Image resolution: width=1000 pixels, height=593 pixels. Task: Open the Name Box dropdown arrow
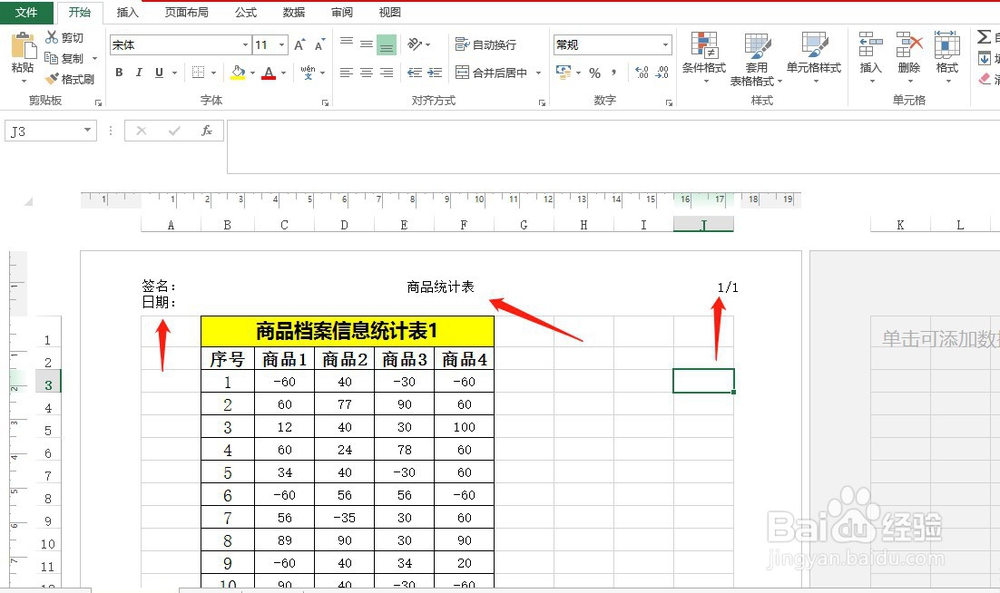tap(87, 131)
